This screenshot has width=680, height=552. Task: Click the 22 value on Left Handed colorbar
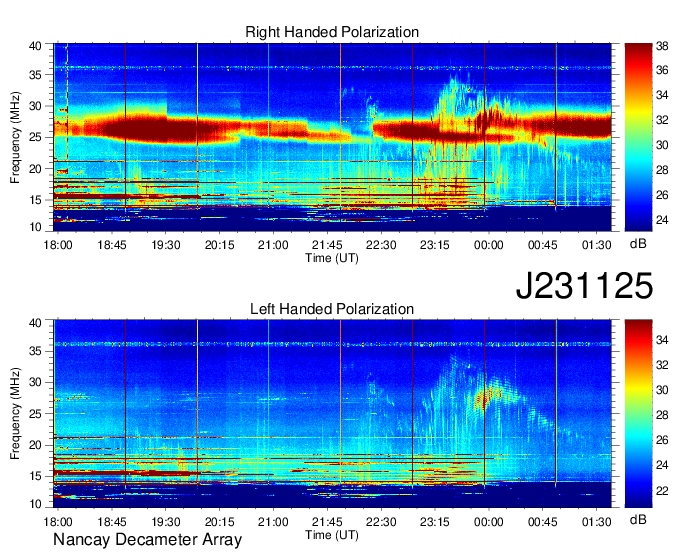[662, 491]
